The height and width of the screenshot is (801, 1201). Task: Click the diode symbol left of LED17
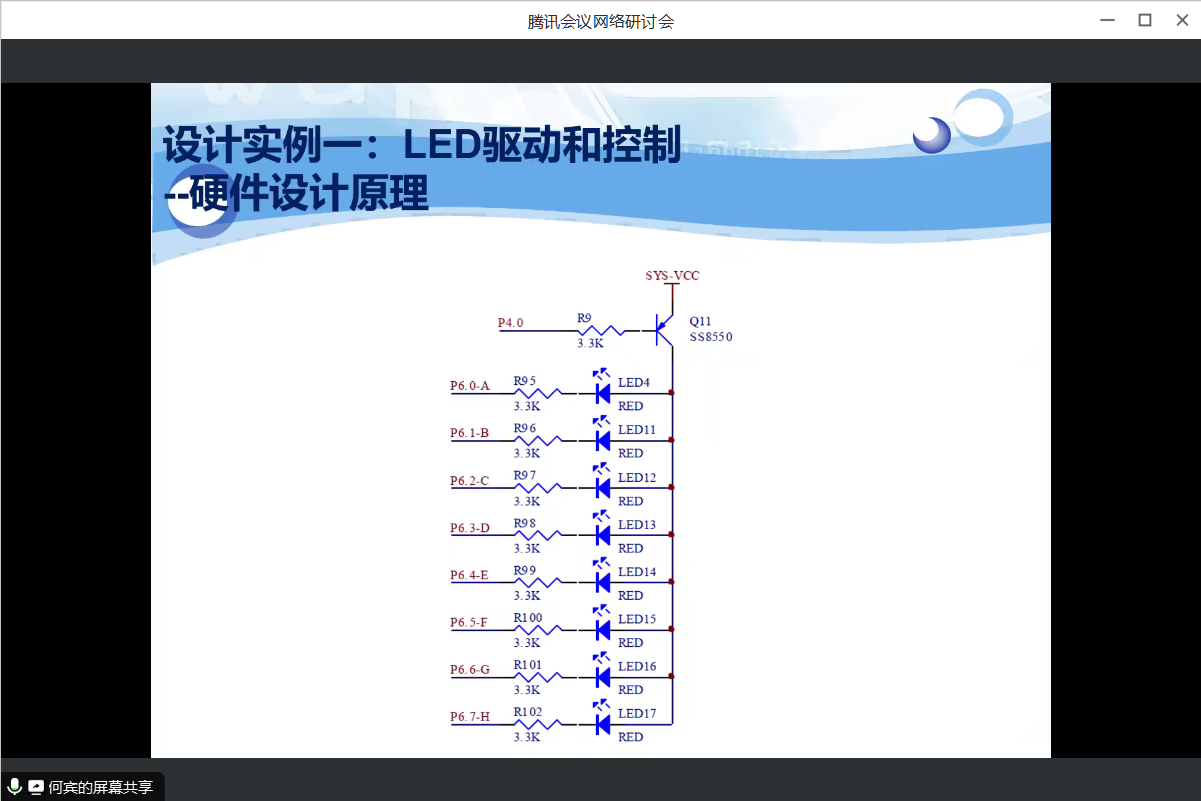[x=602, y=719]
